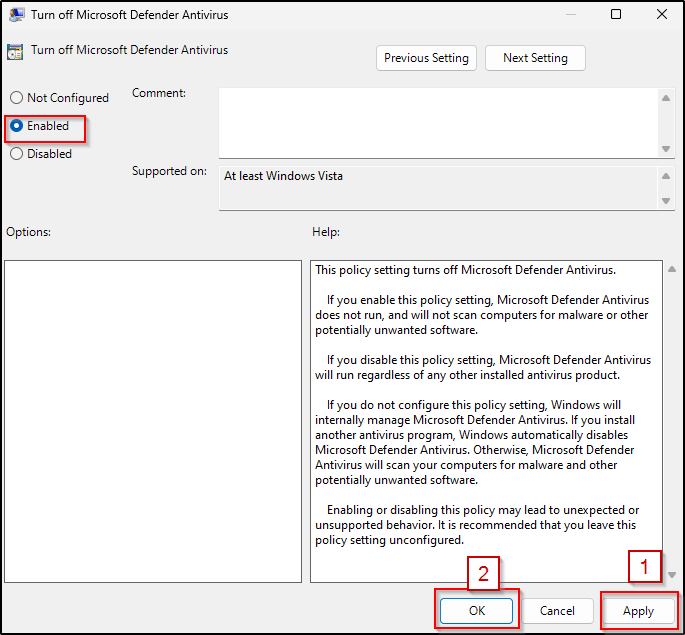Go to the Previous Setting
The image size is (685, 635).
(426, 58)
